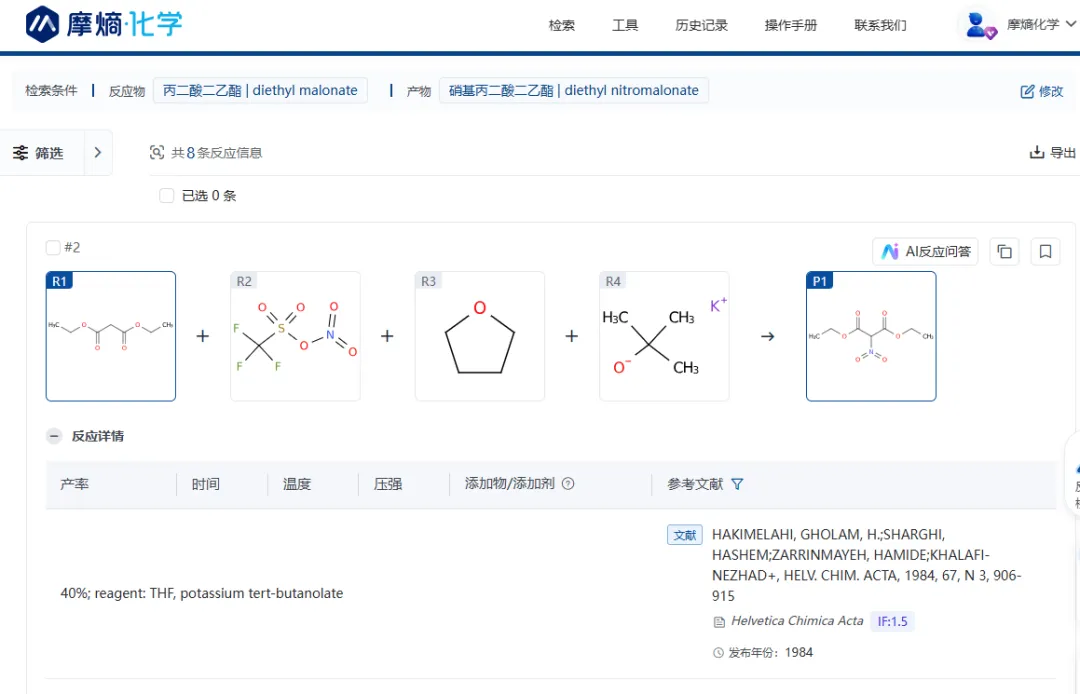Bookmark reaction #2
The width and height of the screenshot is (1080, 694).
[x=1045, y=252]
